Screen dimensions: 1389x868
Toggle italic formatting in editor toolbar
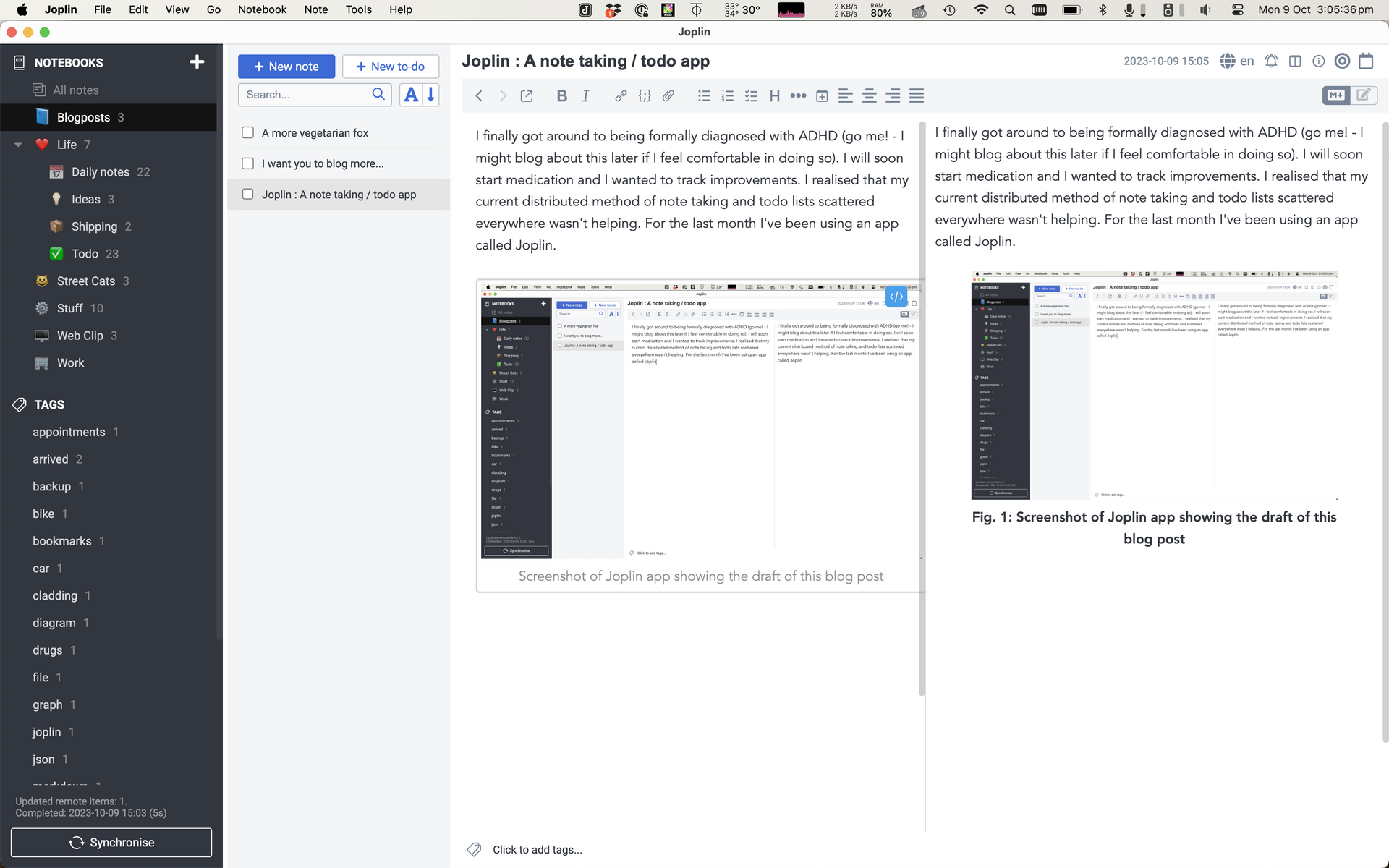tap(585, 96)
